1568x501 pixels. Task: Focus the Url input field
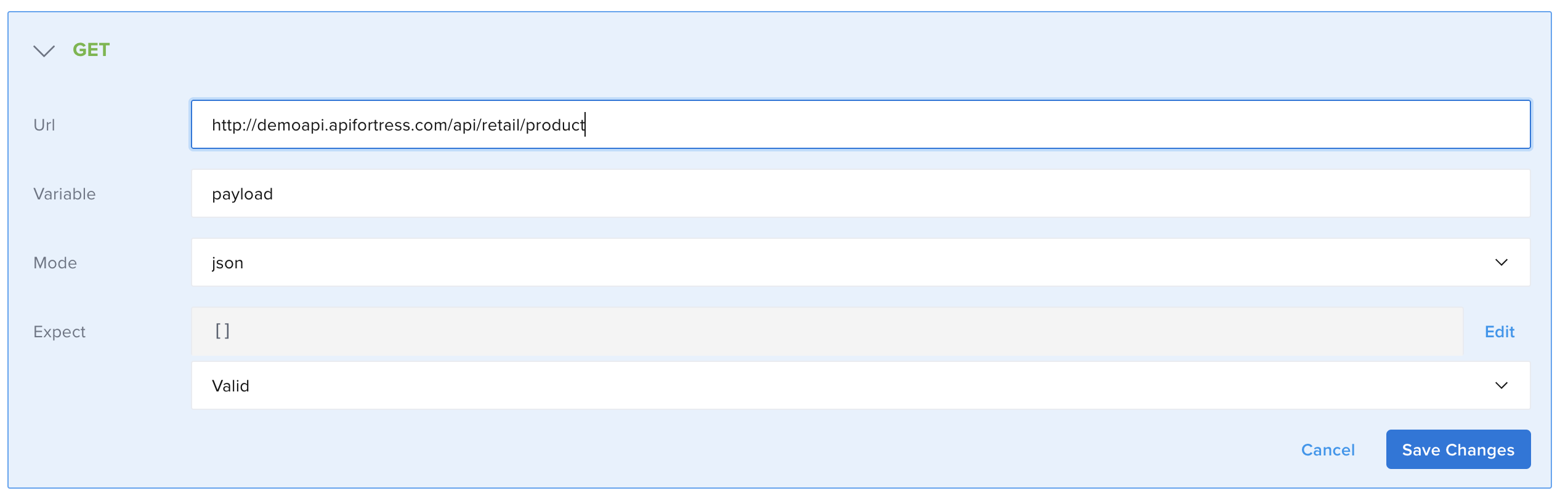point(985,124)
